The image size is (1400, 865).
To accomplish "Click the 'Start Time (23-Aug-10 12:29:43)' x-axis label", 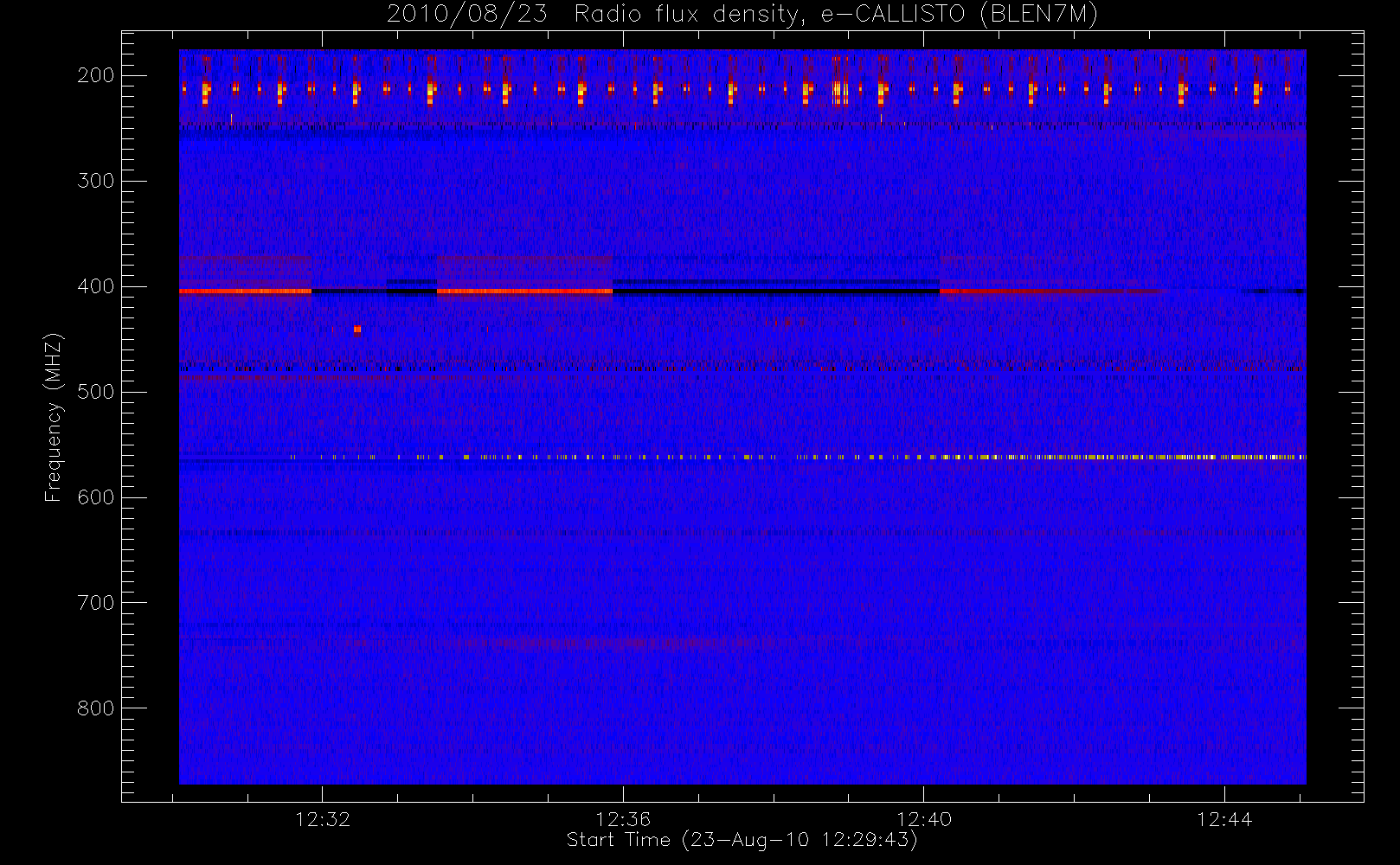I will click(742, 840).
